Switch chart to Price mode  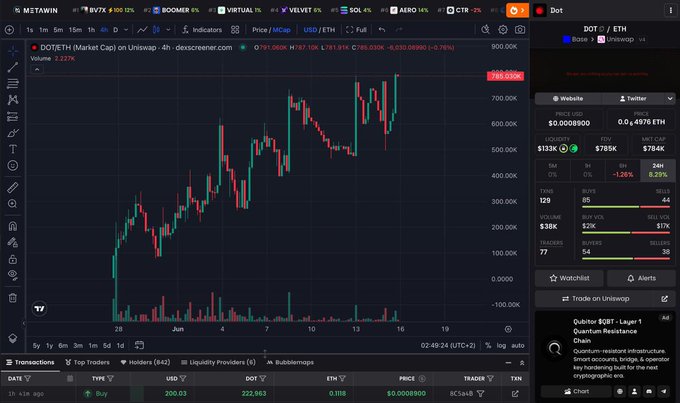[259, 29]
